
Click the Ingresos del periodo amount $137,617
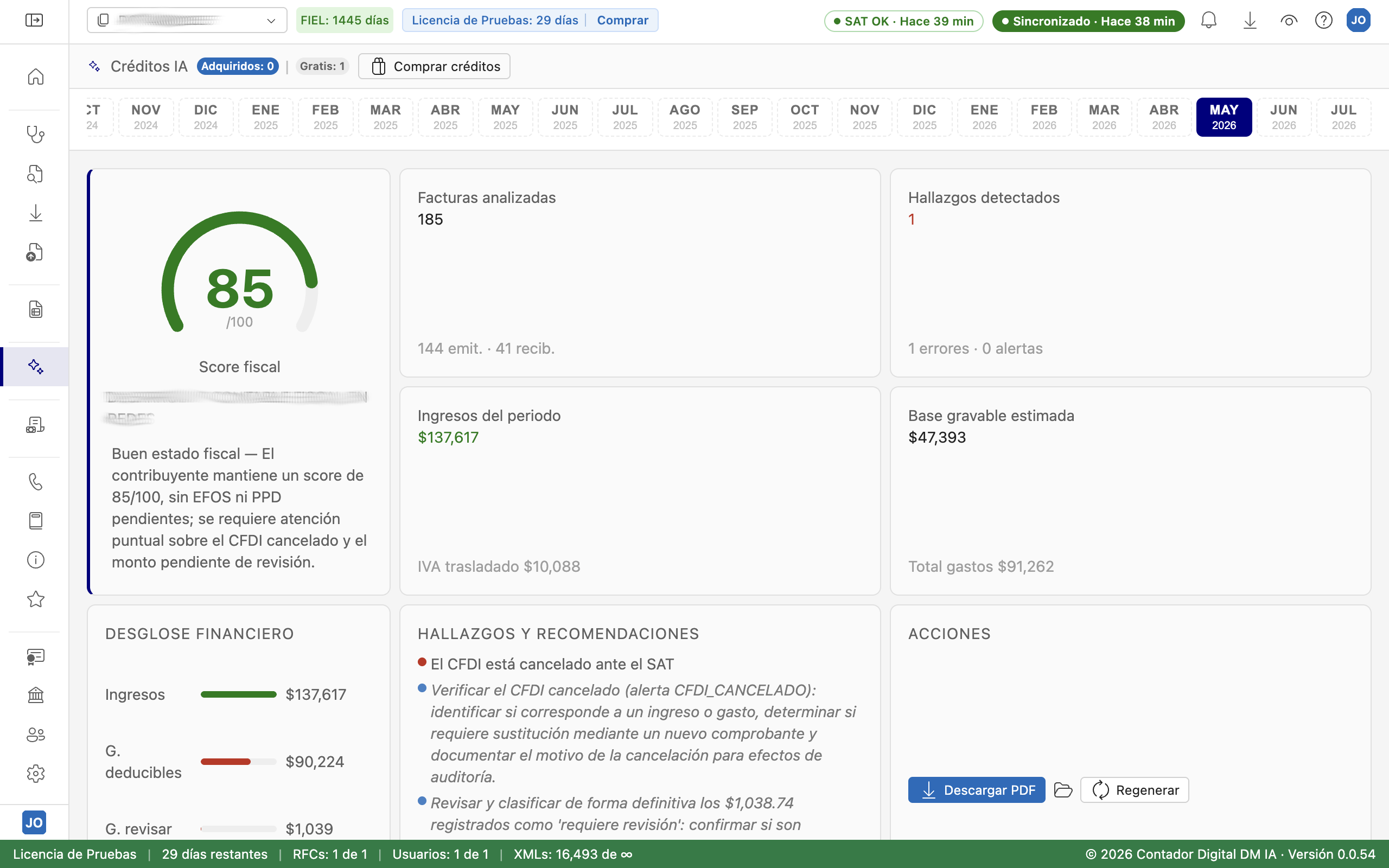click(x=448, y=437)
